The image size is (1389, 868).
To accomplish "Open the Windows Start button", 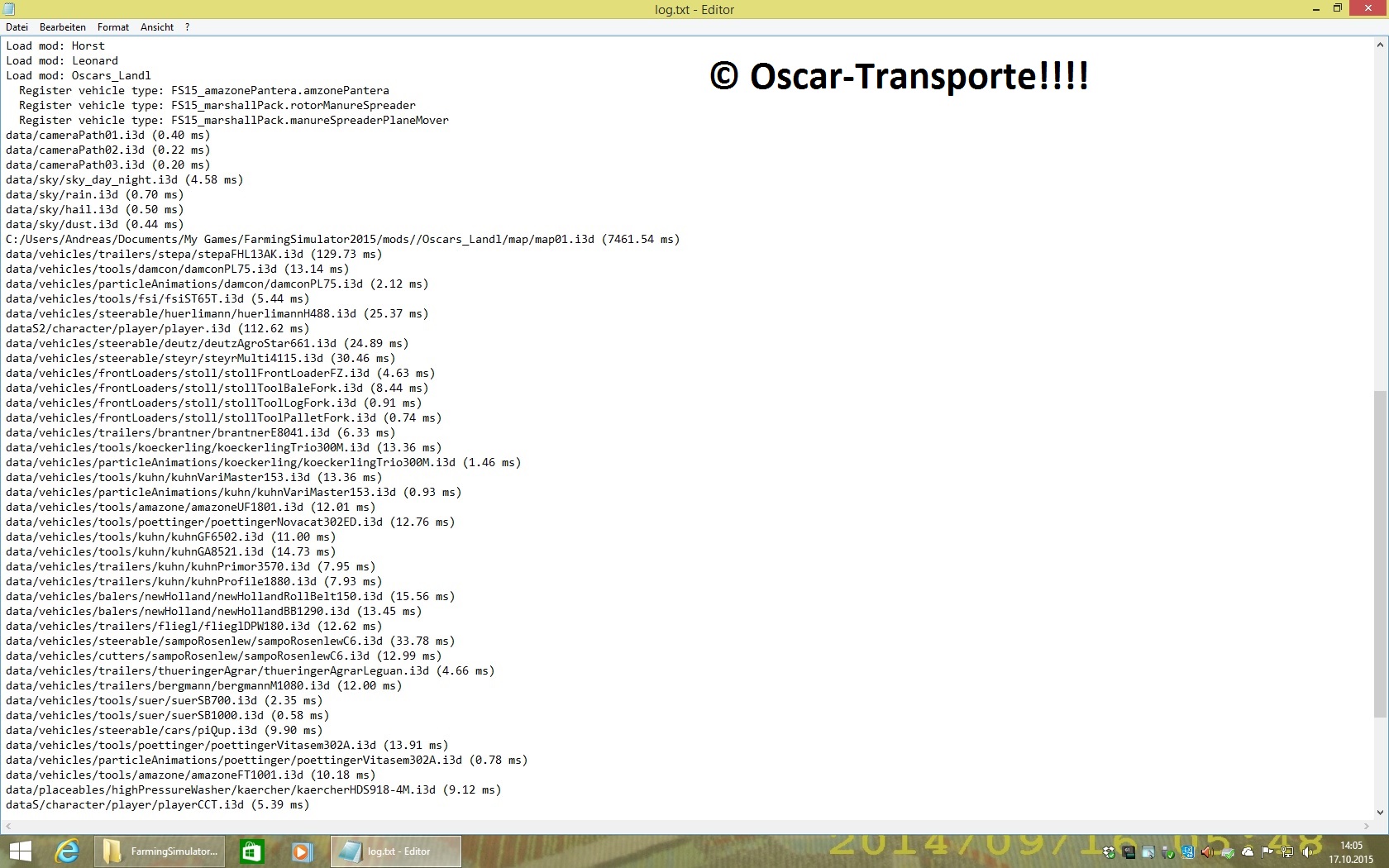I will point(20,851).
